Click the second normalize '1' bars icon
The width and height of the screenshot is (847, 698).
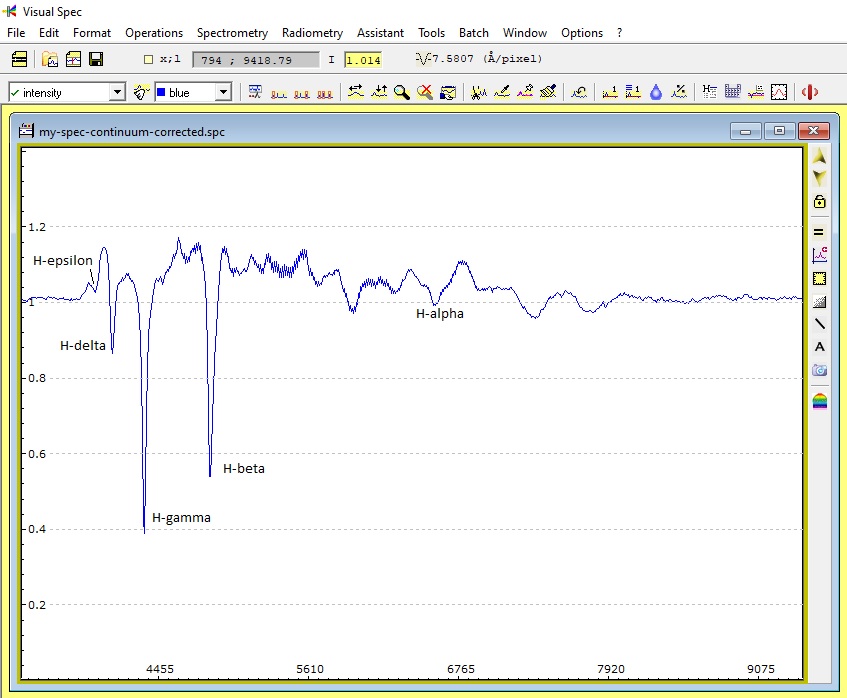point(633,92)
